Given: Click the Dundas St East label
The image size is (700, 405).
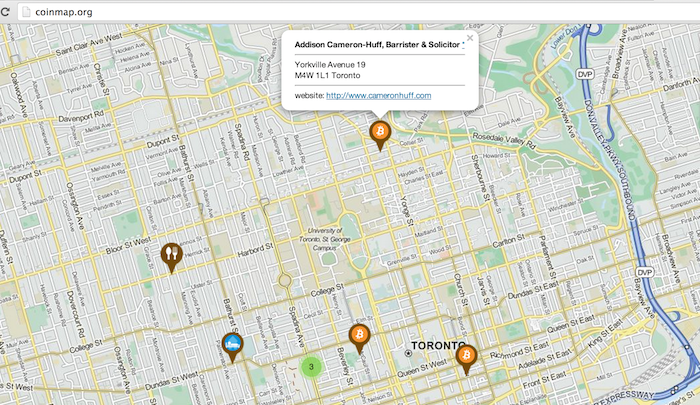Looking at the screenshot, I should (533, 290).
